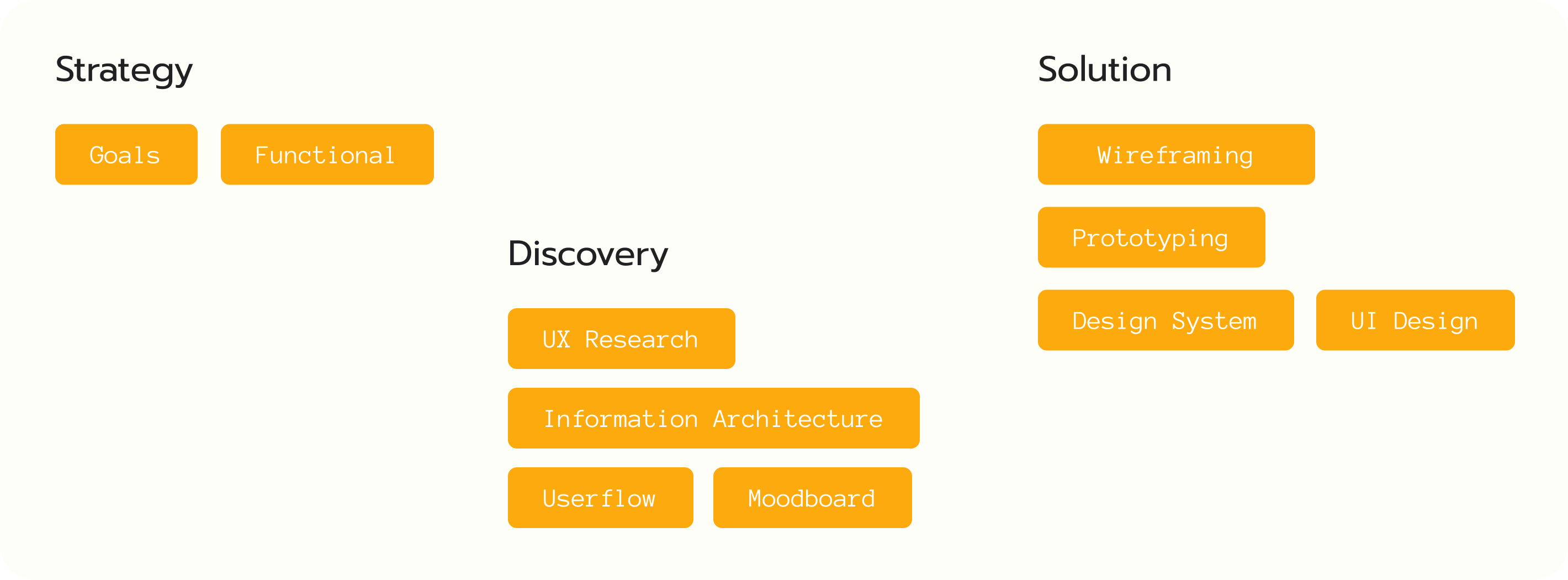Select the Functional tag

point(327,155)
